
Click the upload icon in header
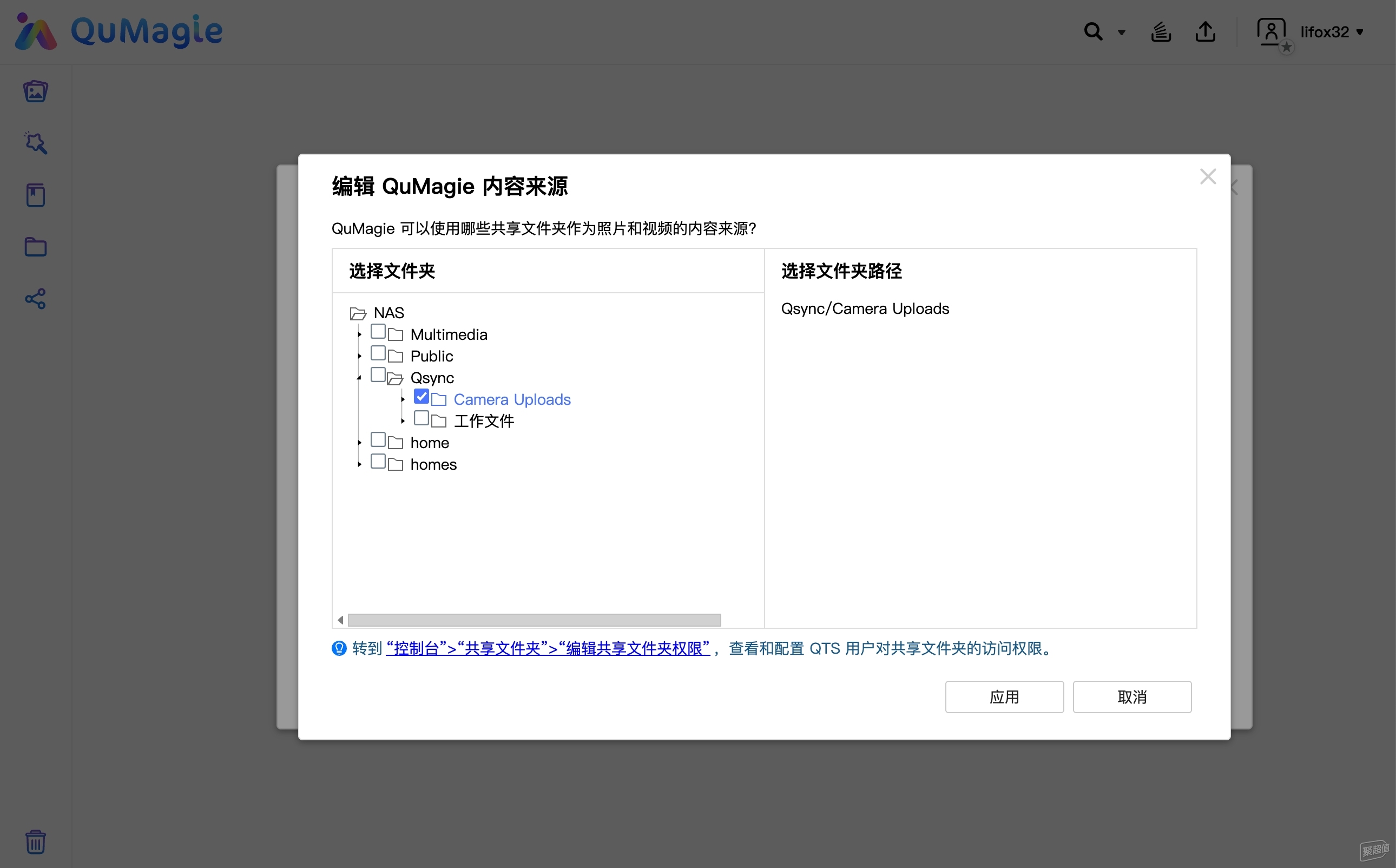[1206, 31]
